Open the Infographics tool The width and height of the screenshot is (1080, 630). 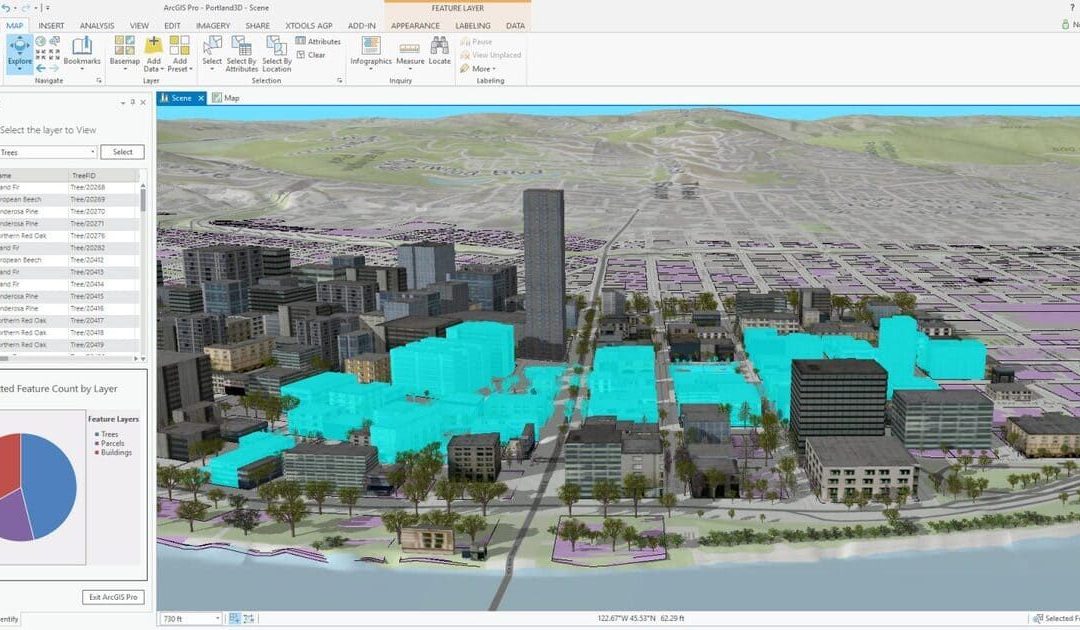[x=371, y=52]
